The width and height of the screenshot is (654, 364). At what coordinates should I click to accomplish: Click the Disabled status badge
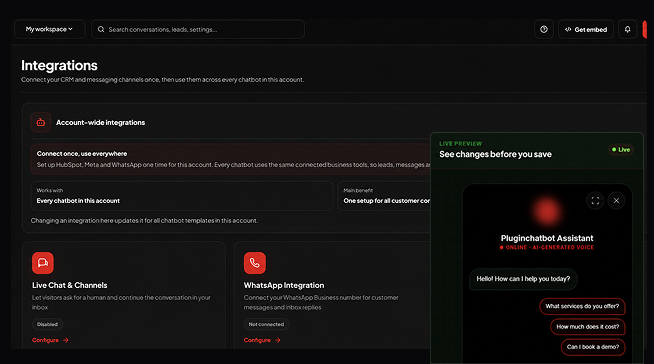[47, 324]
